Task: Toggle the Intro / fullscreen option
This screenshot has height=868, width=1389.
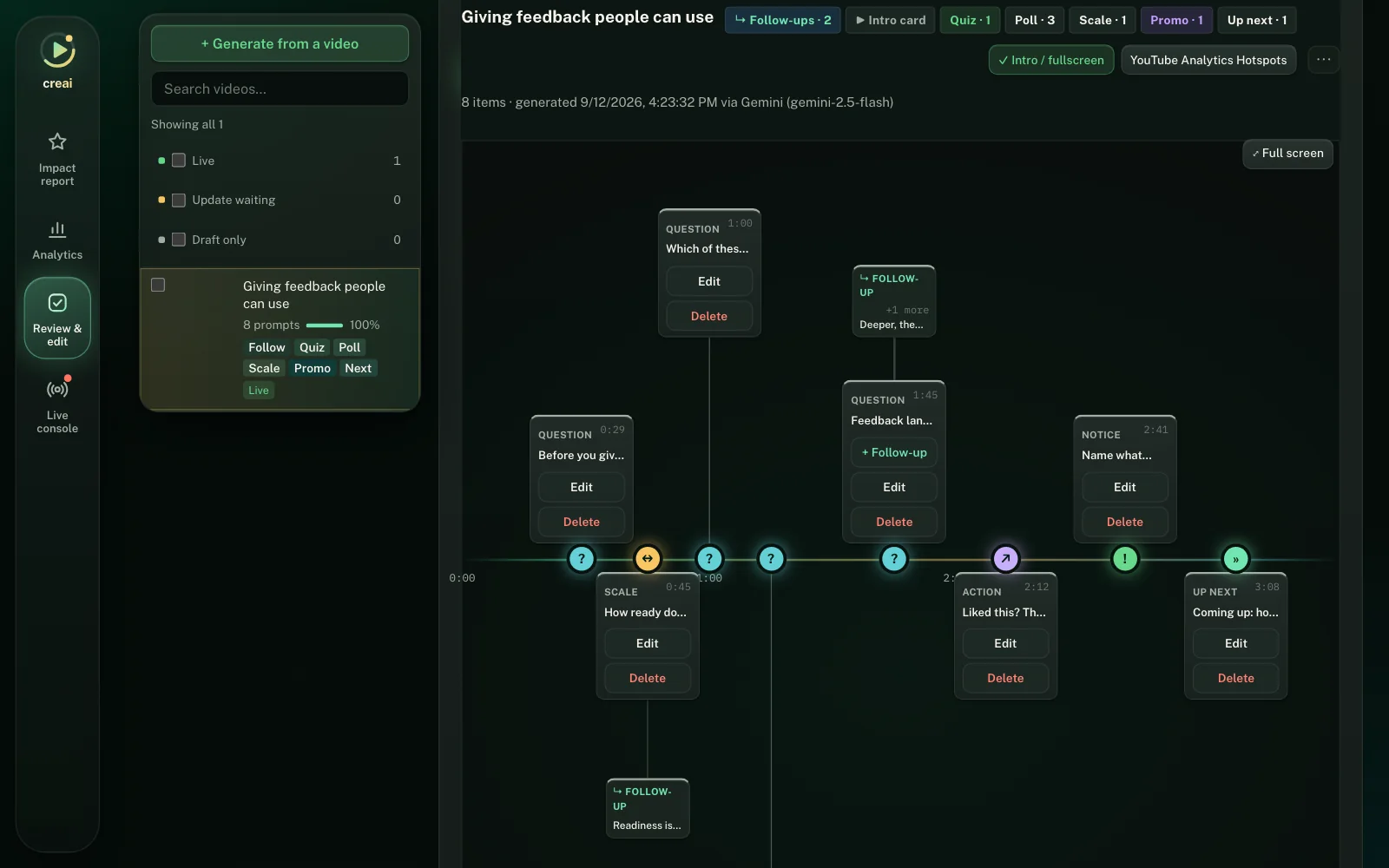Action: (x=1051, y=60)
